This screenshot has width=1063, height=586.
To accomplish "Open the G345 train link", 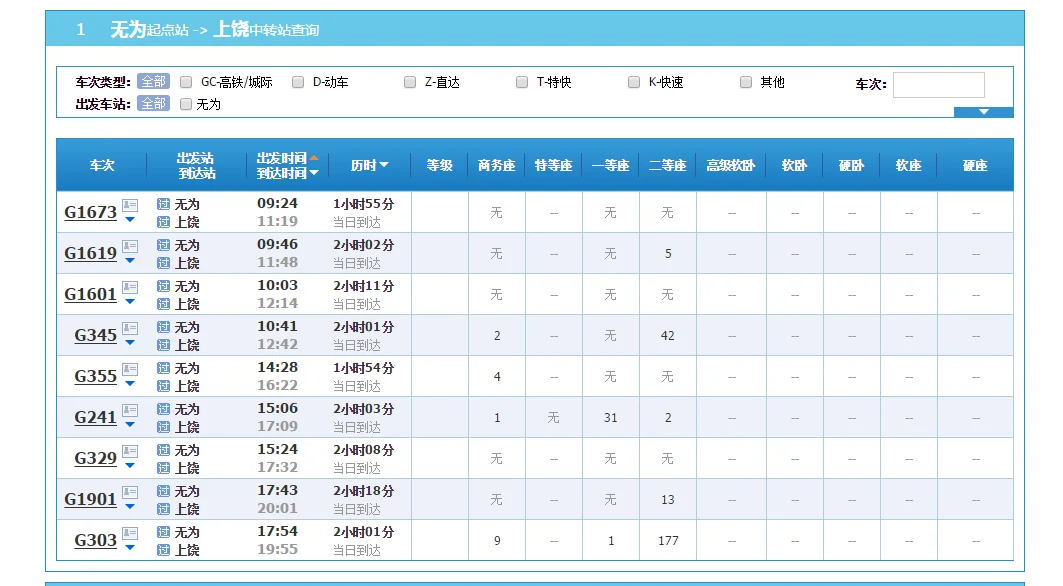I will [93, 335].
